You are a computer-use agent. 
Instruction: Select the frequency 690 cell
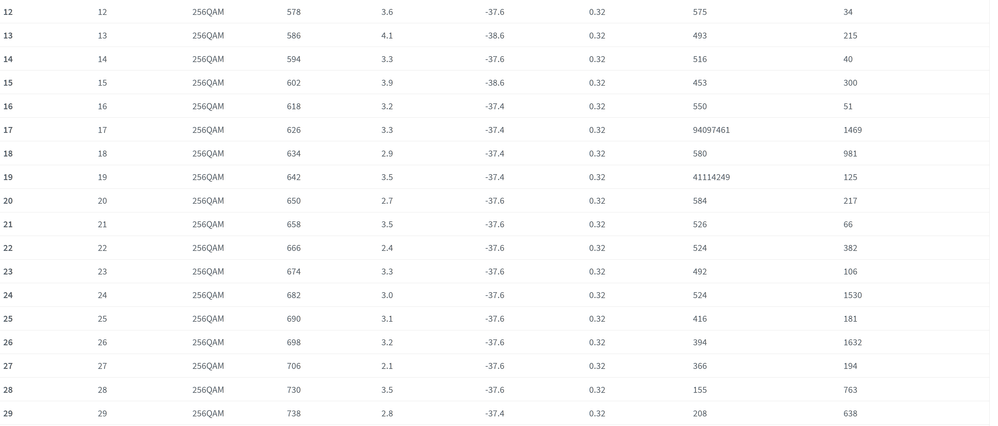coord(293,319)
